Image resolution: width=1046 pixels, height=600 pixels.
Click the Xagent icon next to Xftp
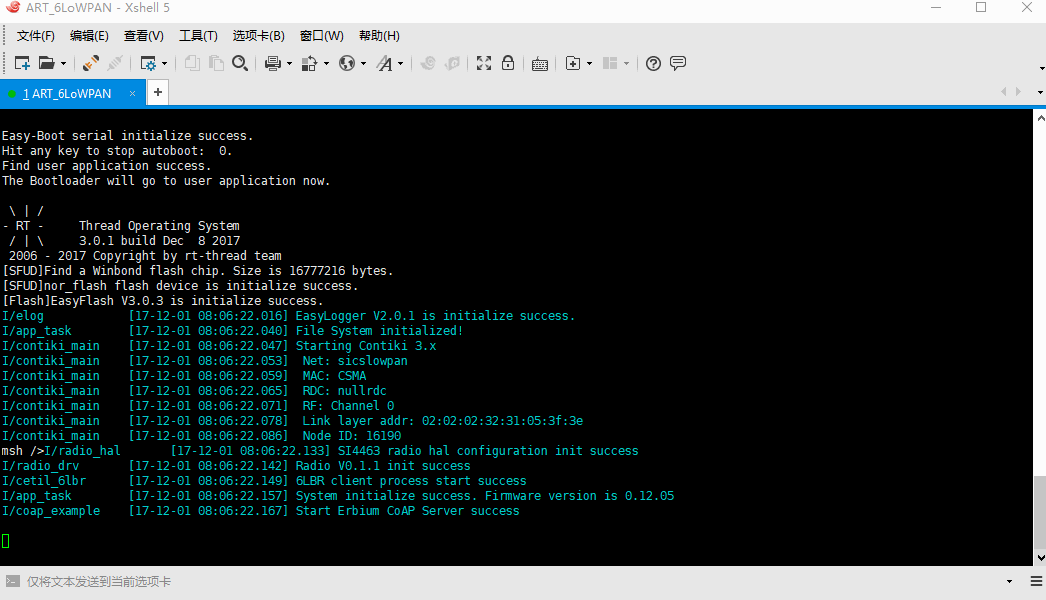coord(452,63)
